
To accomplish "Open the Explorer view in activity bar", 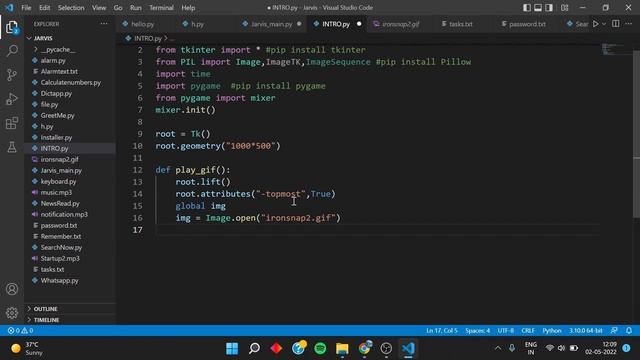I will click(x=12, y=27).
